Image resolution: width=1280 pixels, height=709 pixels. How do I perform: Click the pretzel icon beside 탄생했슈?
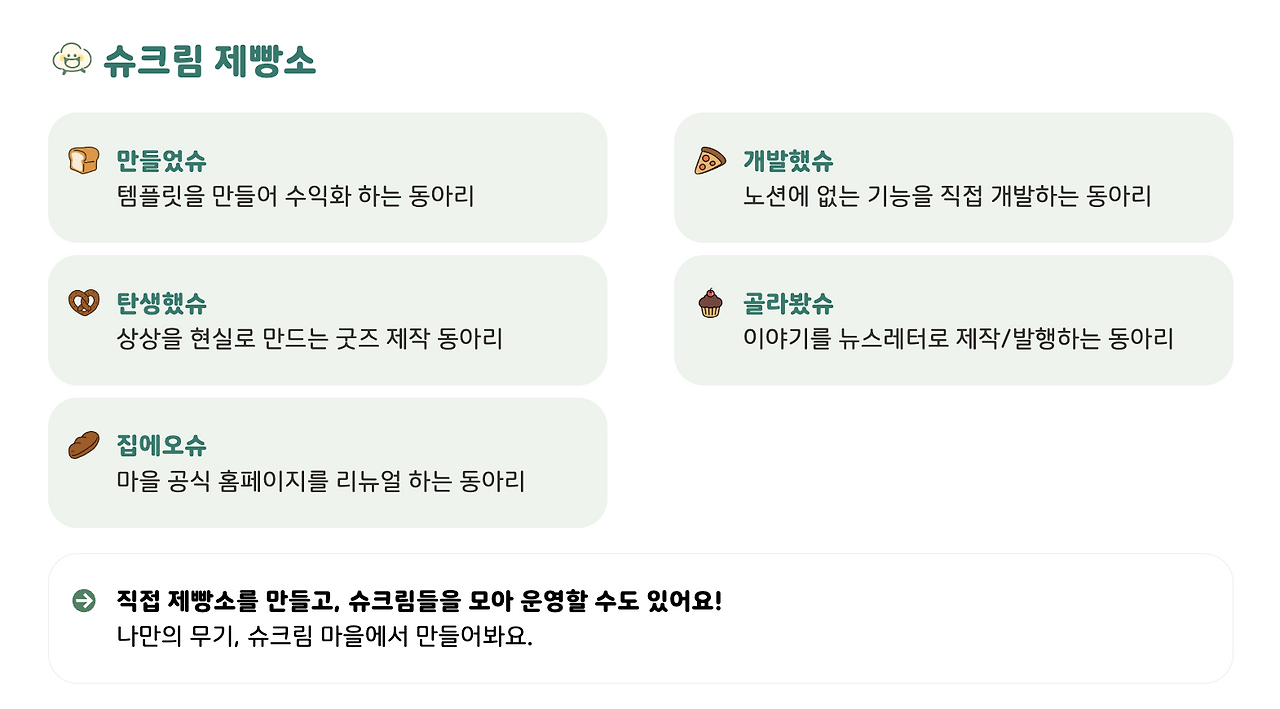point(84,303)
